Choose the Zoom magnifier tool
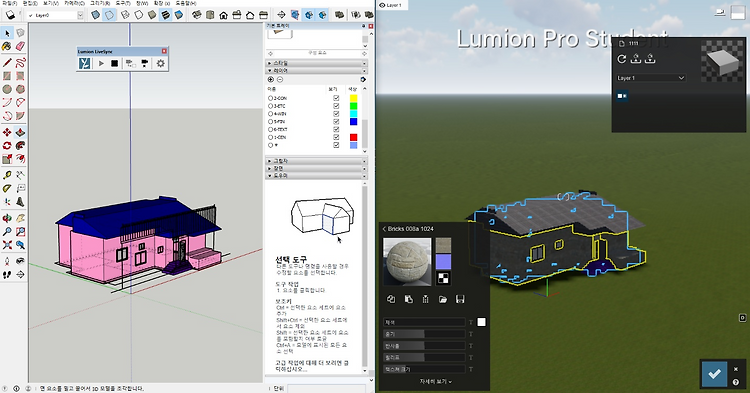The width and height of the screenshot is (750, 393). 7,232
